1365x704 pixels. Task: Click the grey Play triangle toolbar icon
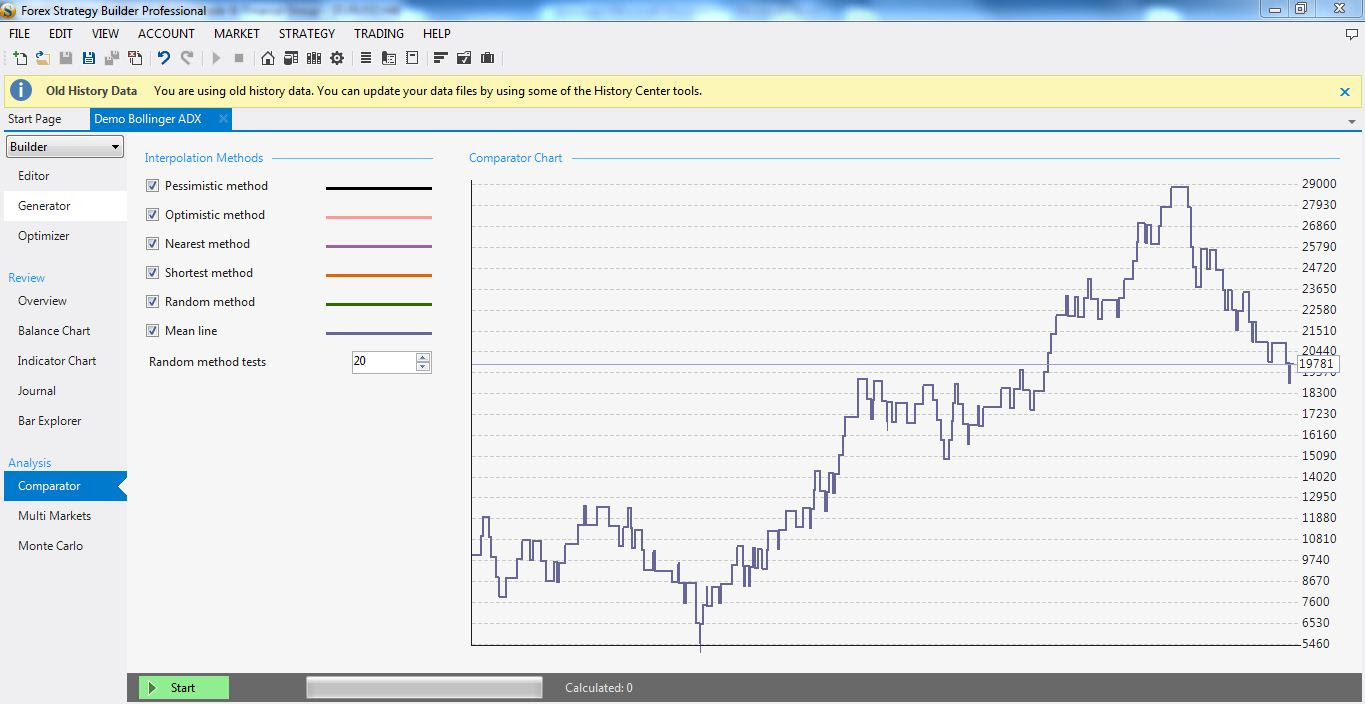(x=216, y=58)
